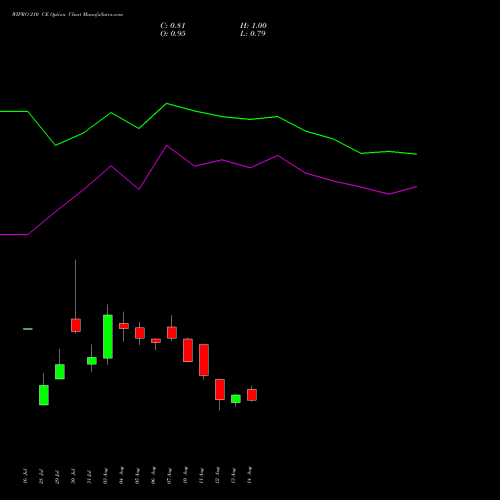Select the red candlestick for 07 Aug
The height and width of the screenshot is (500, 500).
[x=172, y=332]
